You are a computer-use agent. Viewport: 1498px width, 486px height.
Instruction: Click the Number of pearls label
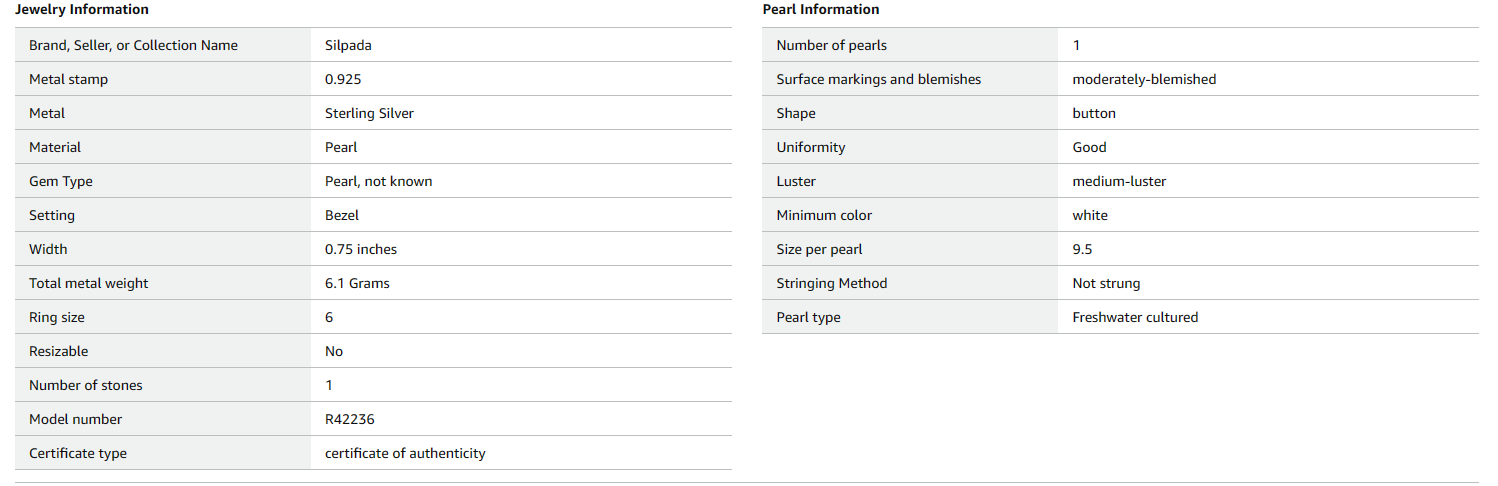pos(832,45)
